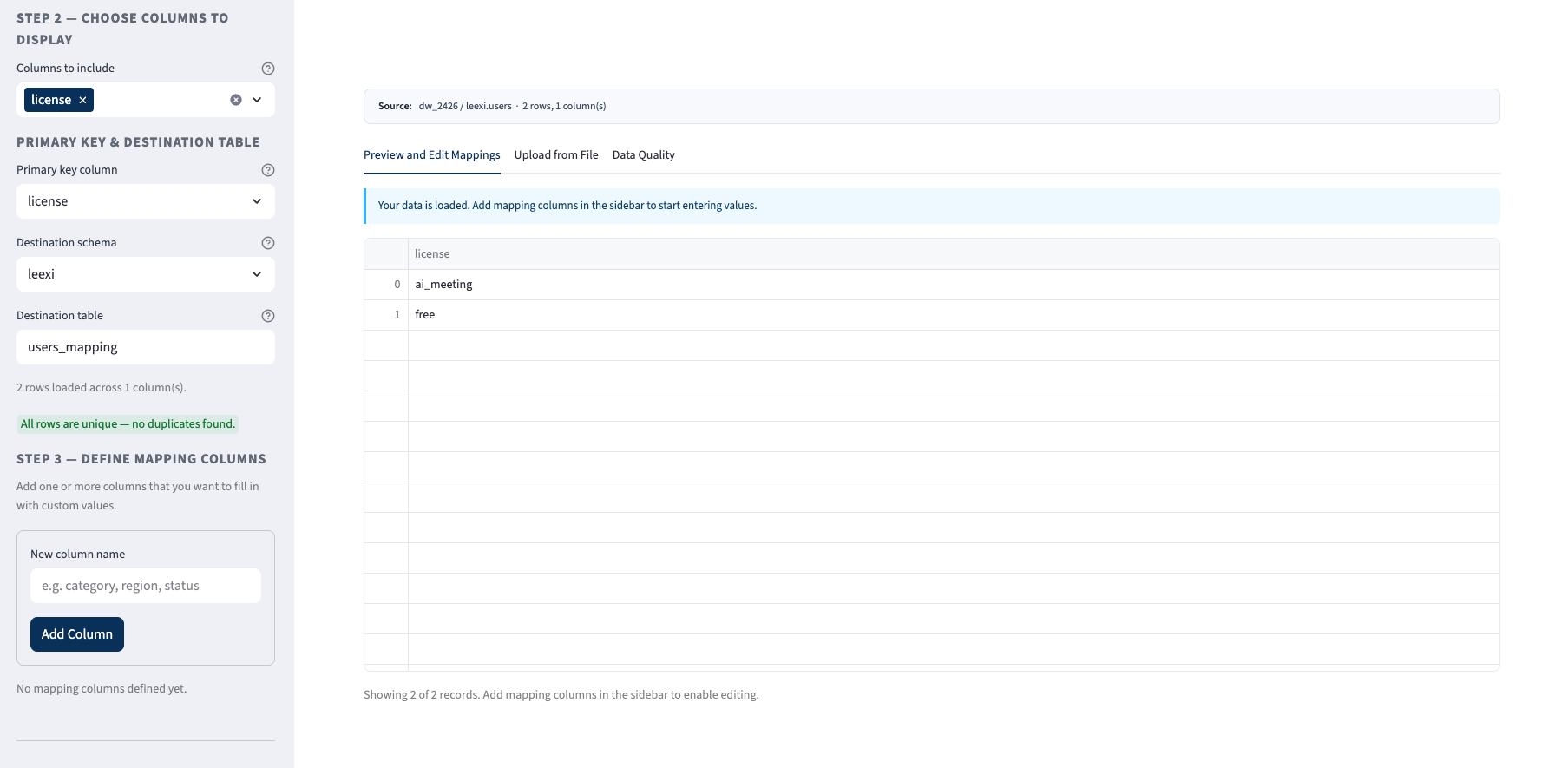1568x768 pixels.
Task: Click the '2 rows loaded across 1 column(s)' text
Action: (x=102, y=388)
